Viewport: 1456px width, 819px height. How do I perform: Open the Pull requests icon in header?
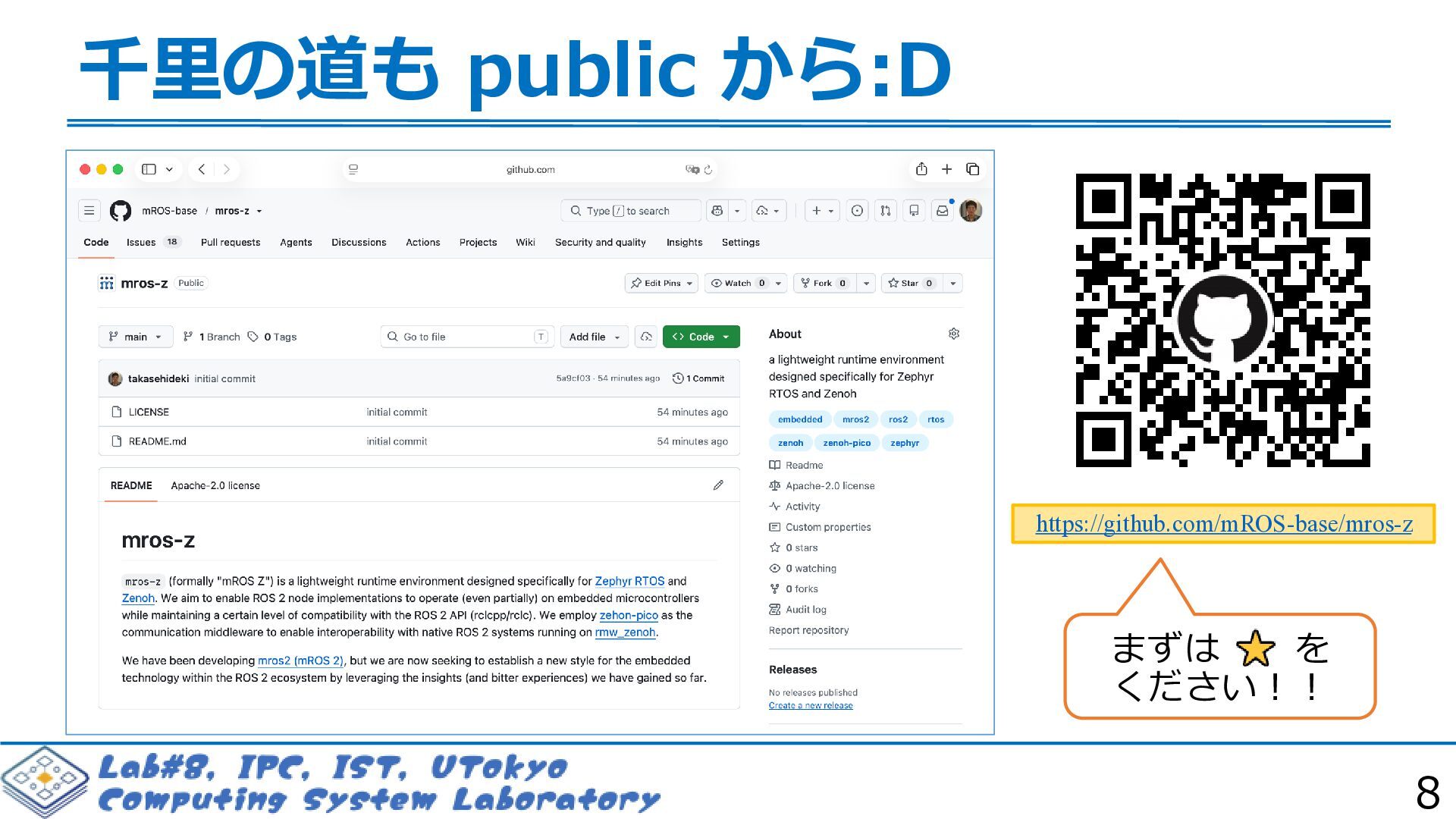click(885, 211)
